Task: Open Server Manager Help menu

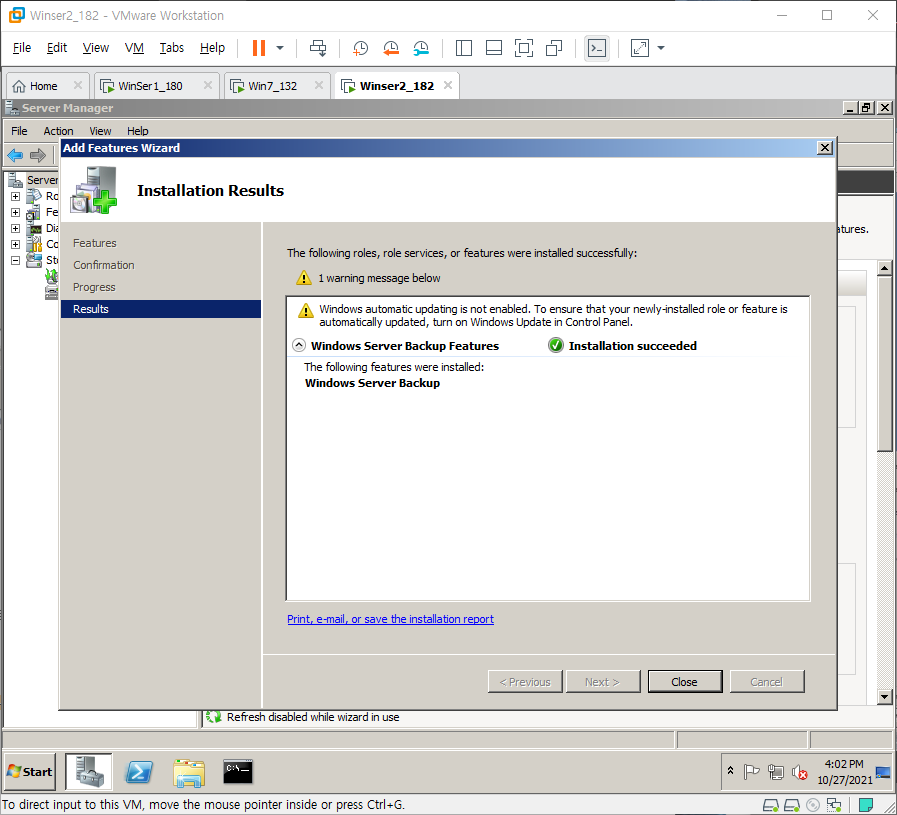Action: 137,131
